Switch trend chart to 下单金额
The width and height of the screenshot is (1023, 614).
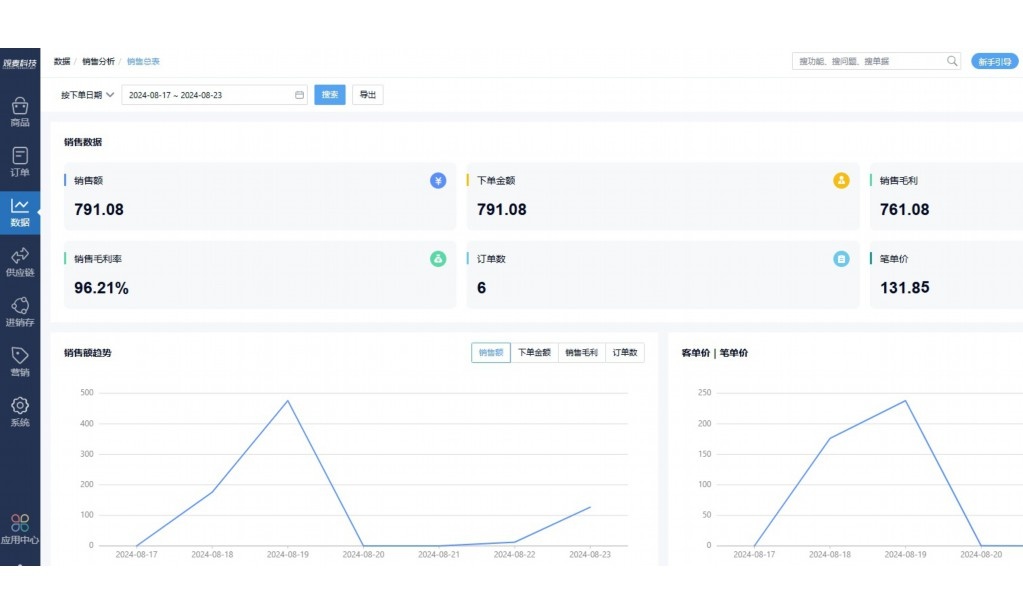point(534,353)
